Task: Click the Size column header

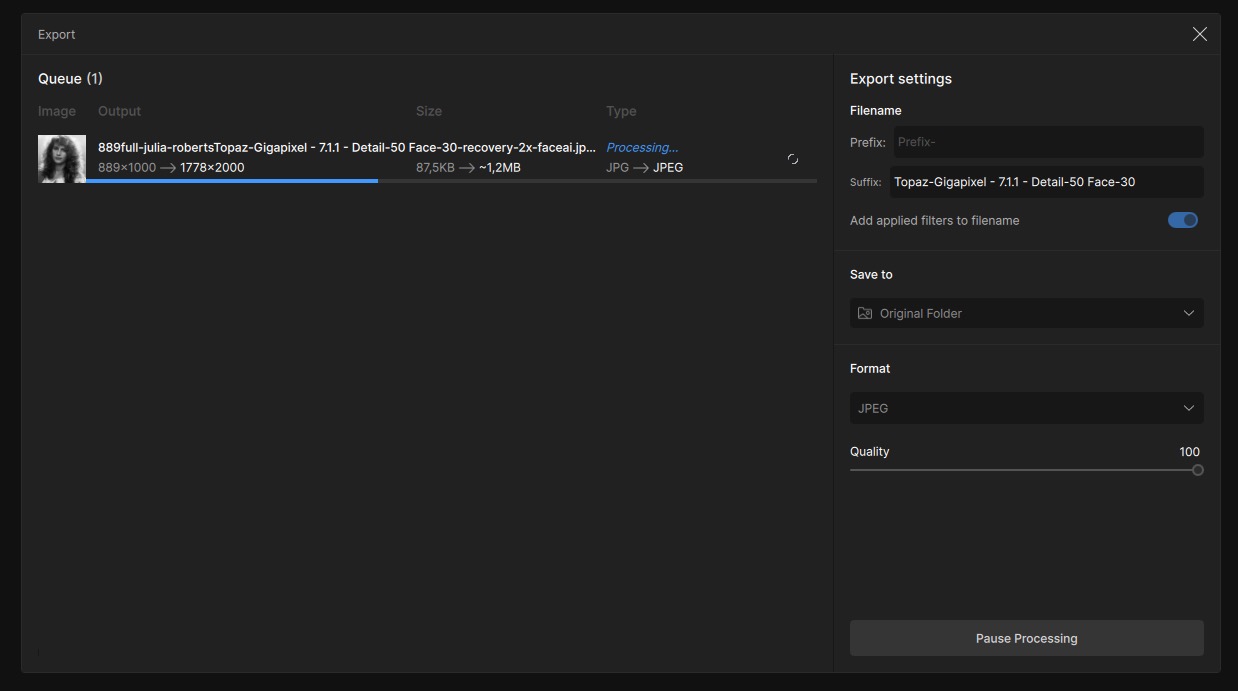Action: tap(429, 111)
